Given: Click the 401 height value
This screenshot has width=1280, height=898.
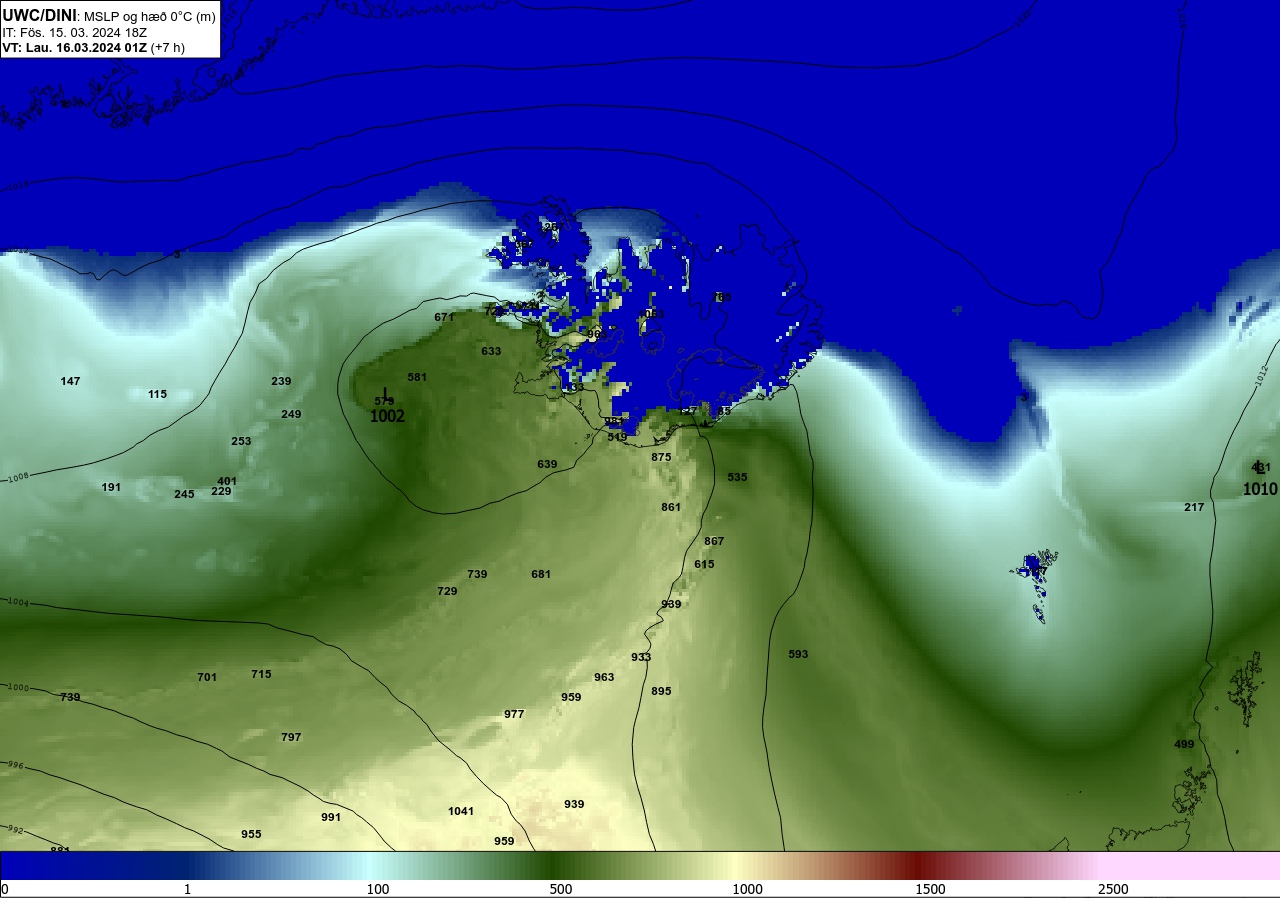Looking at the screenshot, I should click(227, 481).
